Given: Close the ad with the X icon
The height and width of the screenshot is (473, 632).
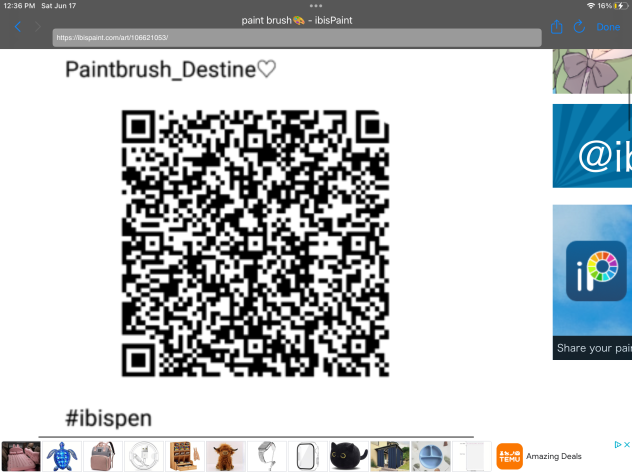Looking at the screenshot, I should [x=627, y=444].
